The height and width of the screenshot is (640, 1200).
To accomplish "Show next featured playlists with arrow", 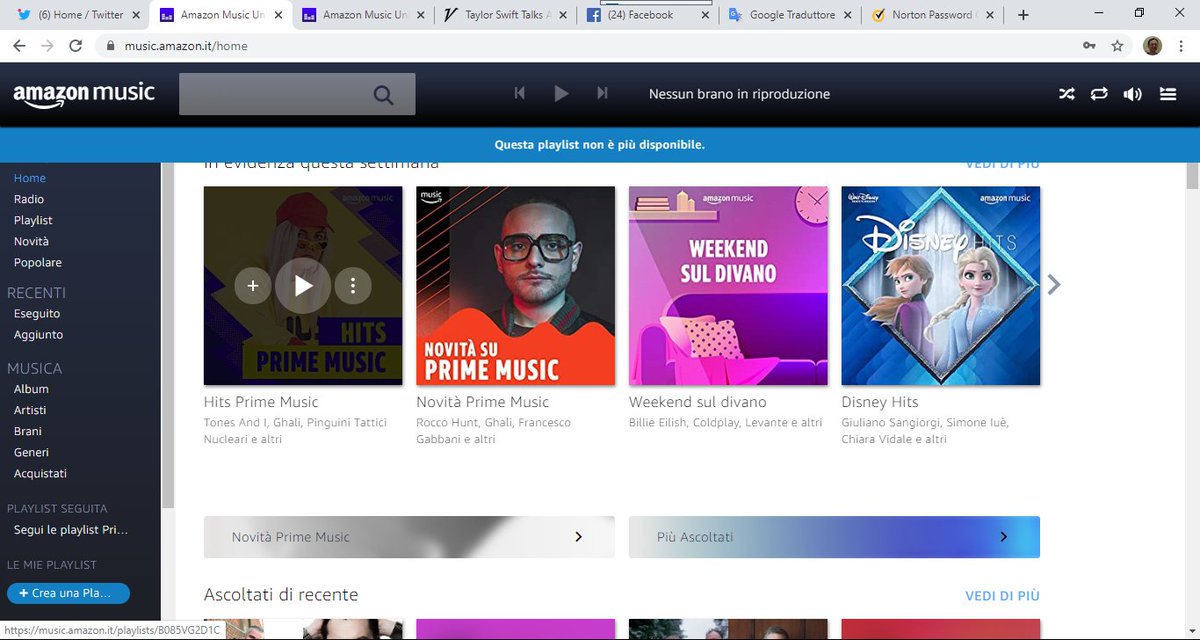I will (x=1053, y=285).
